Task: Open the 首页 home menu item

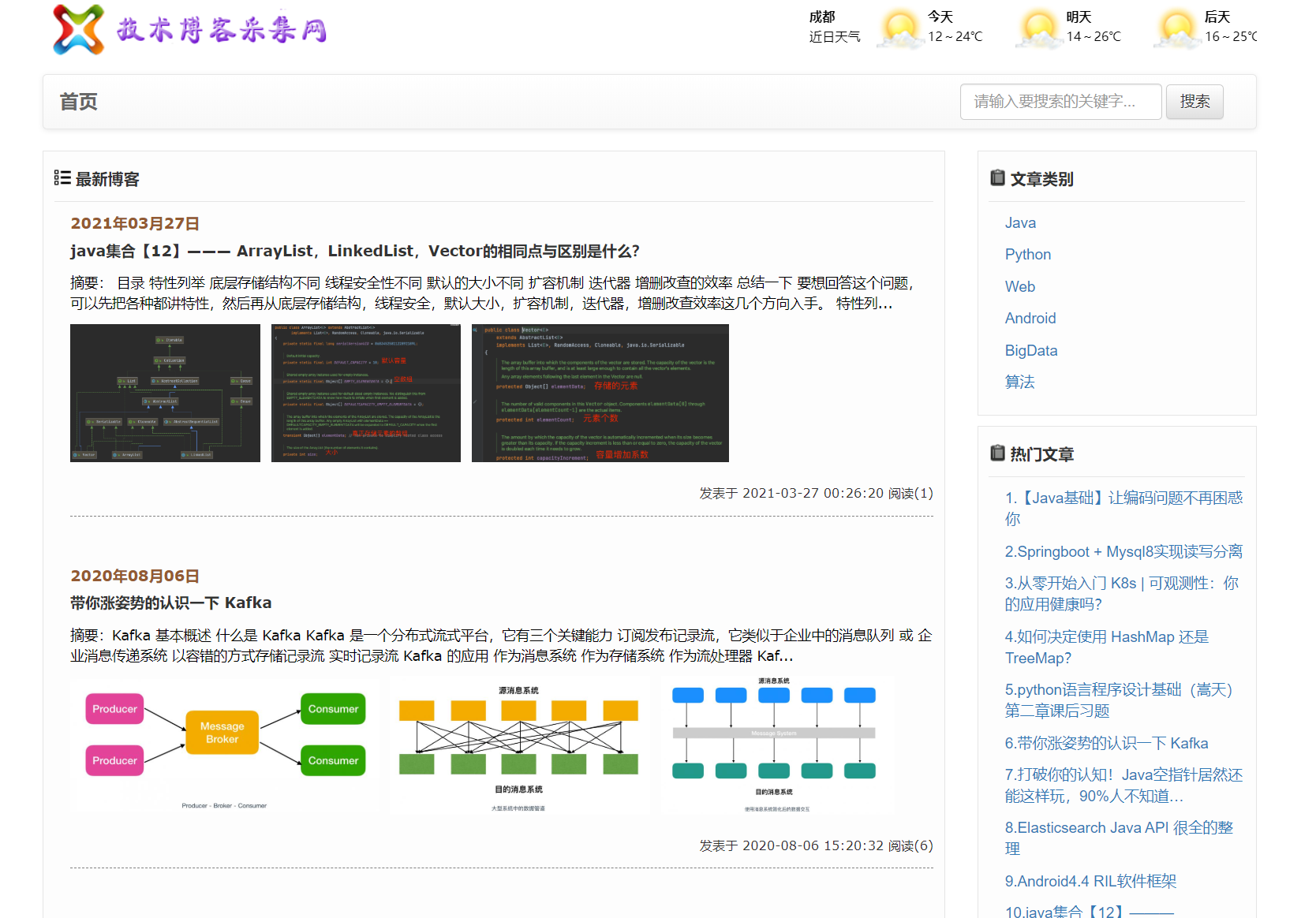Action: pyautogui.click(x=79, y=102)
